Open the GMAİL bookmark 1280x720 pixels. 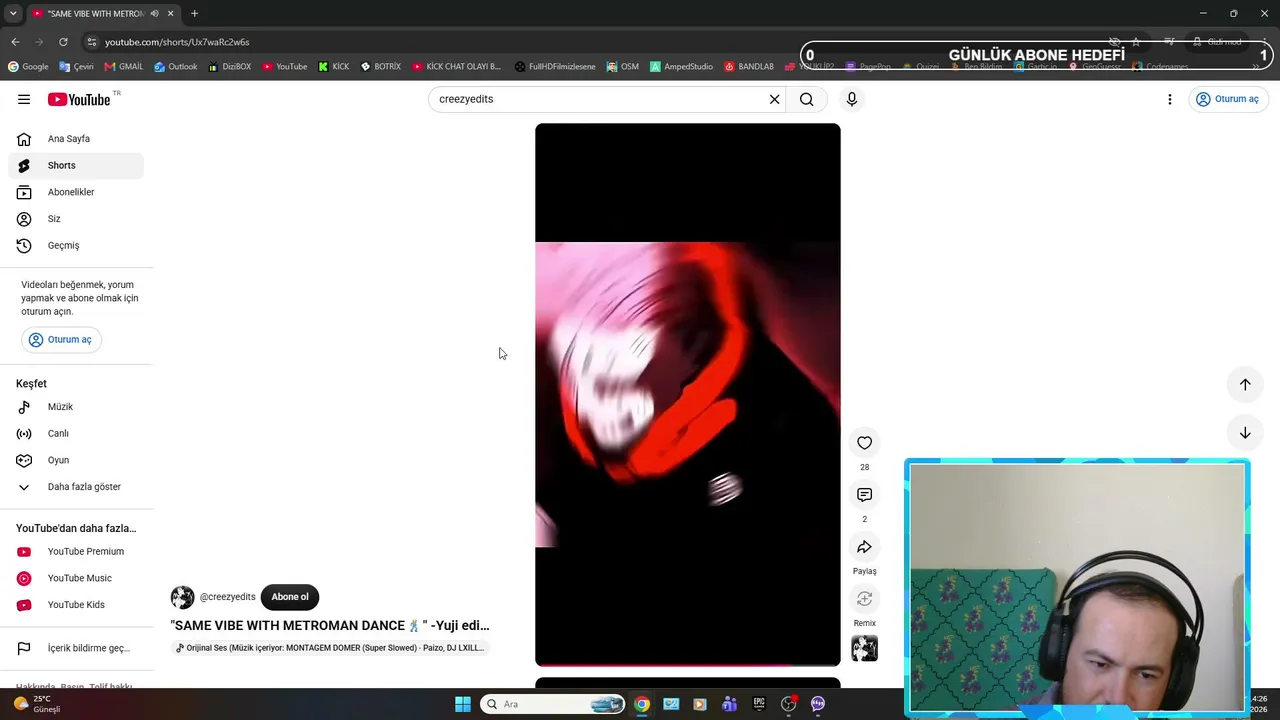pyautogui.click(x=123, y=67)
